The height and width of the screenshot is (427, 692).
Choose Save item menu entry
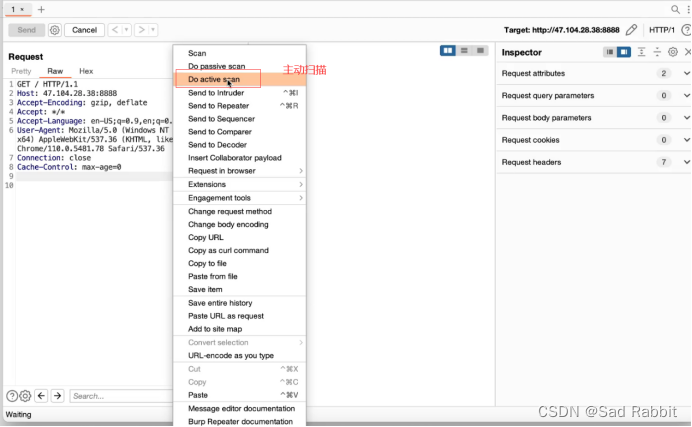pos(240,289)
